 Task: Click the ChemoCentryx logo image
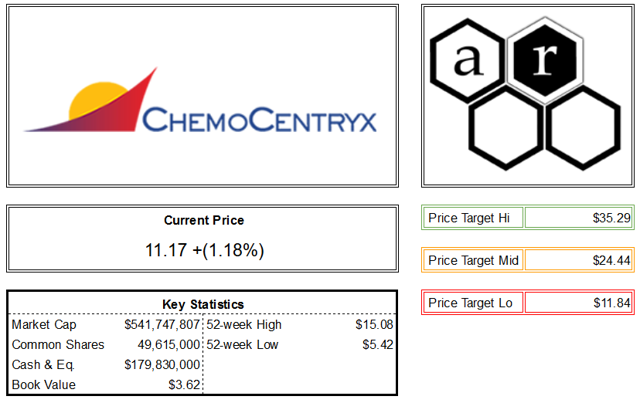pos(200,100)
